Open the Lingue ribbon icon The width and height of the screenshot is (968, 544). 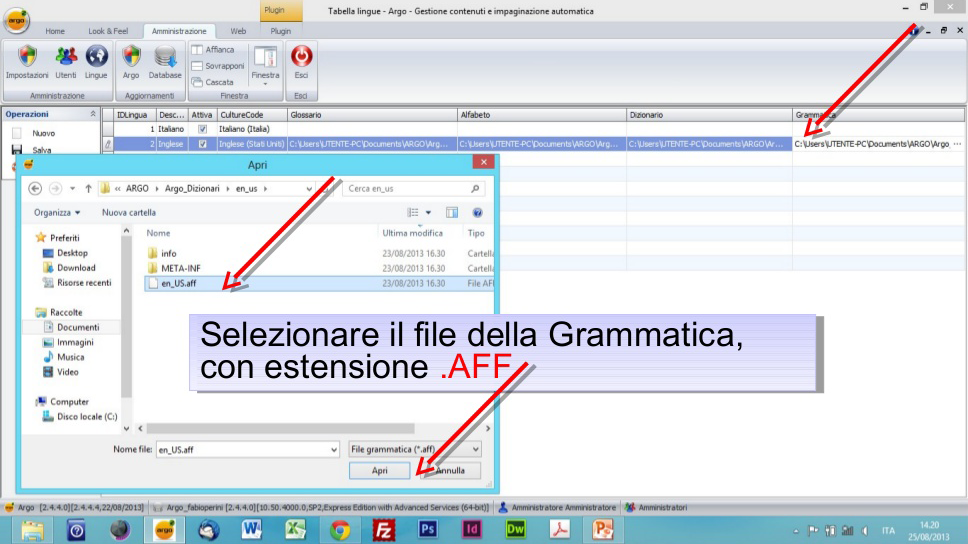click(96, 62)
